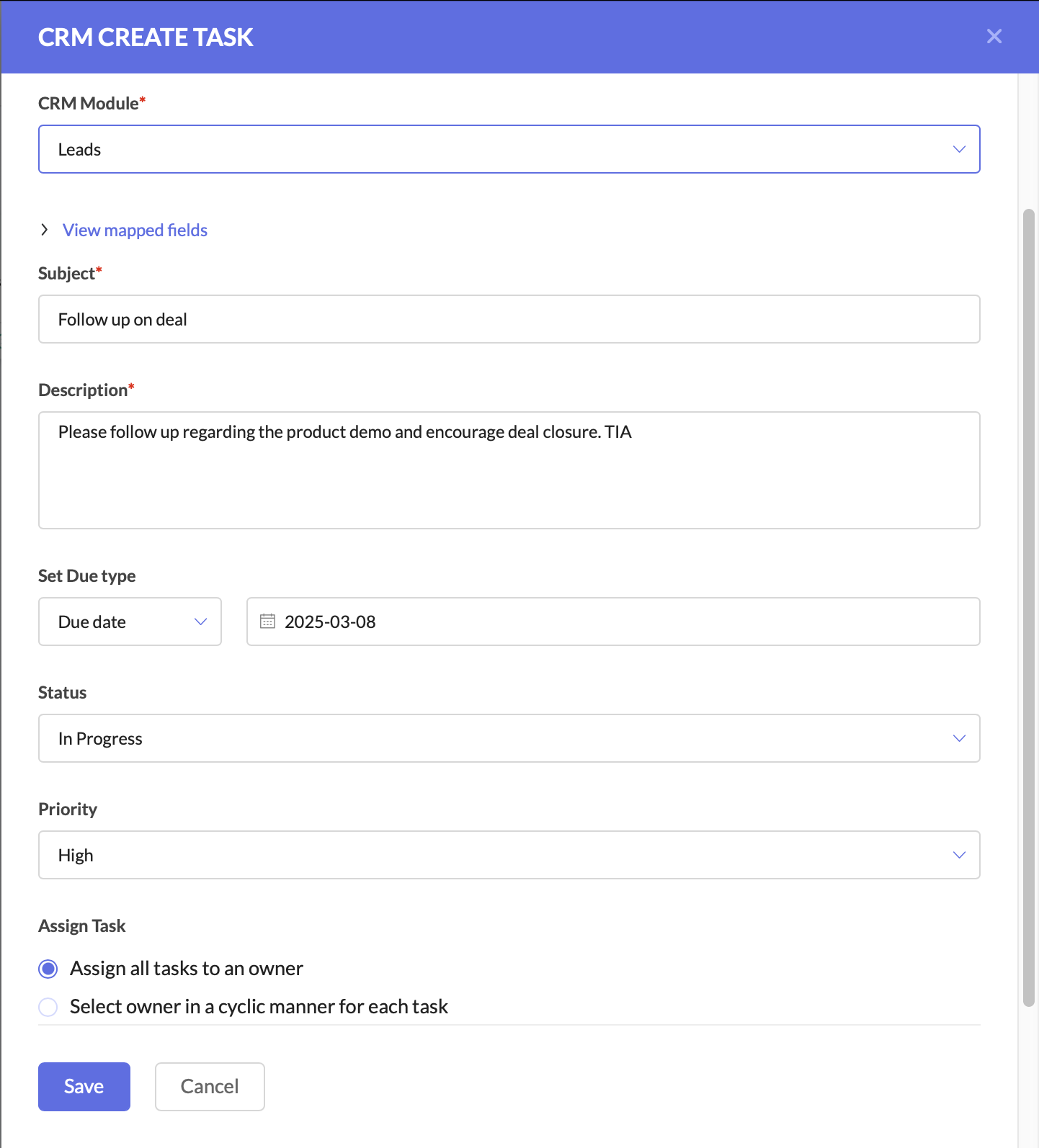This screenshot has height=1148, width=1039.
Task: Open the CRM Module dropdown showing Leads
Action: point(509,149)
